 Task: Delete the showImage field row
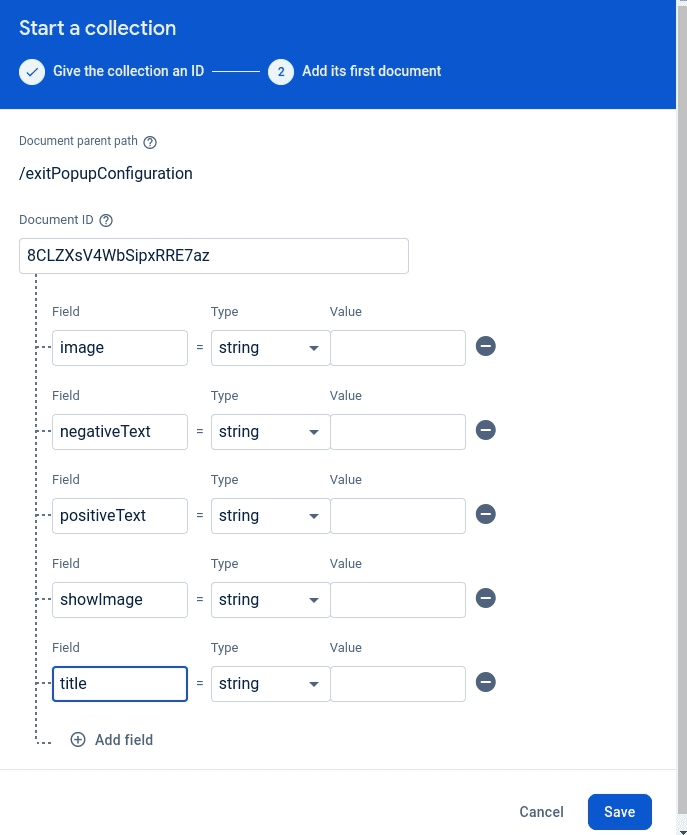click(486, 599)
